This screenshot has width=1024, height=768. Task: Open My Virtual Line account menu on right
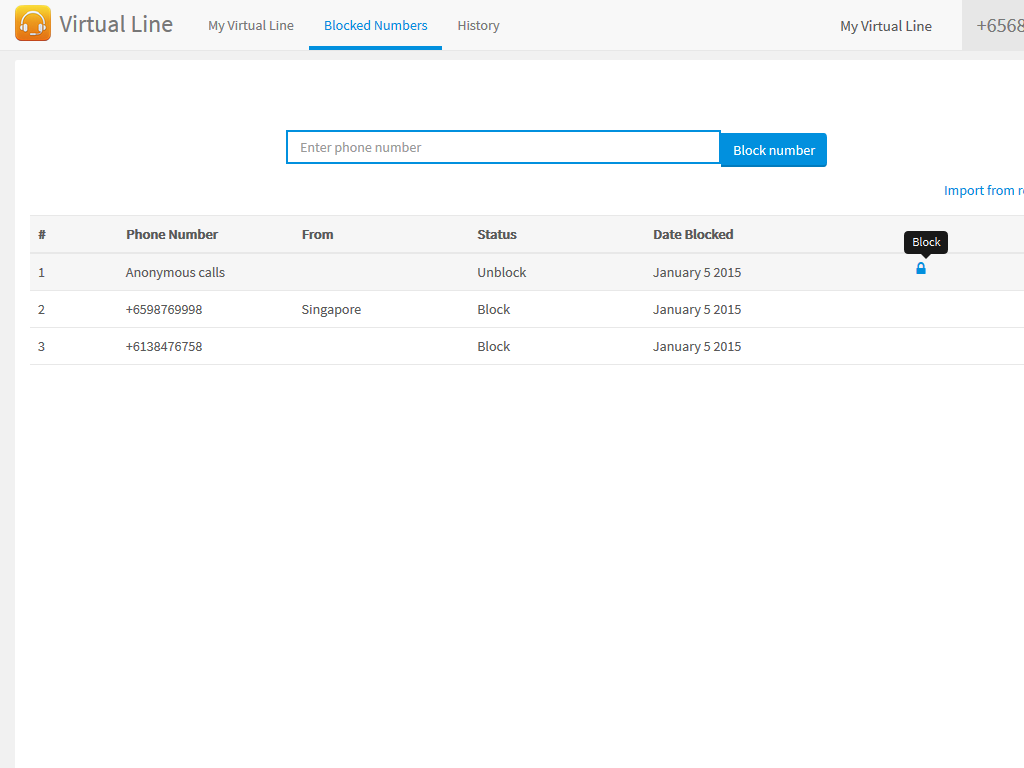point(885,27)
